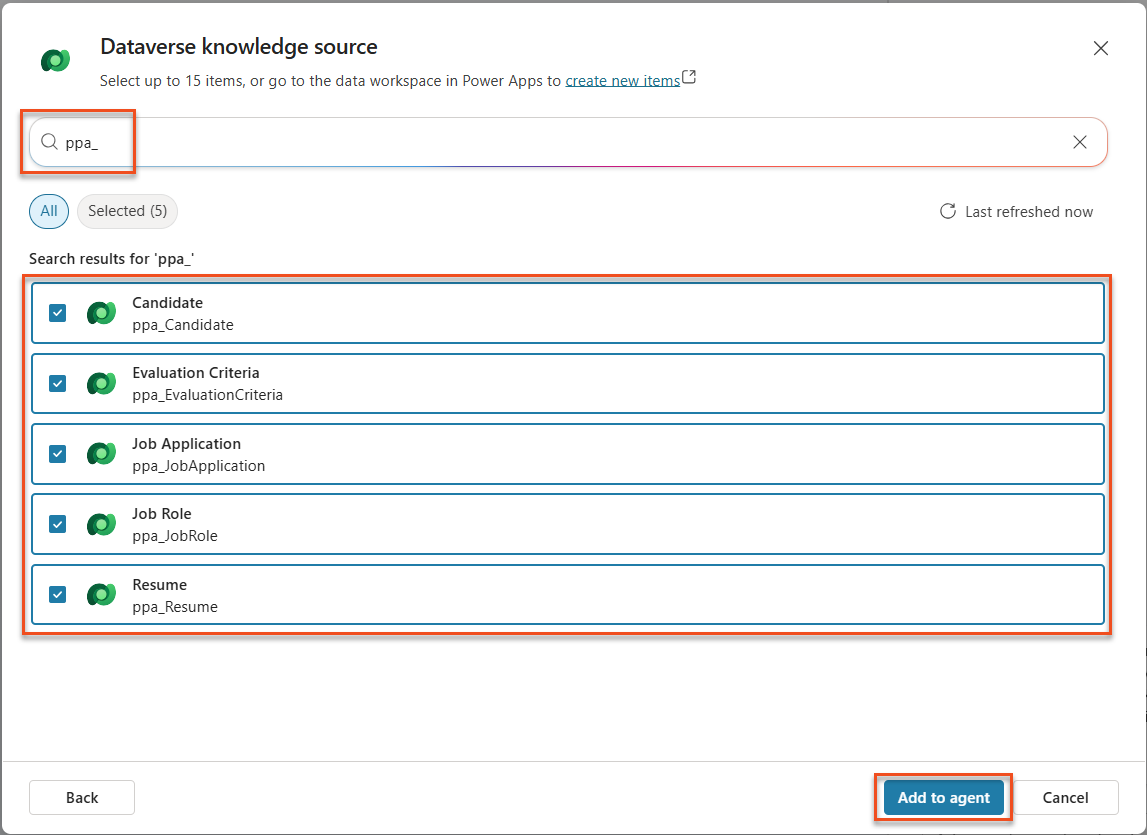Screen dimensions: 1147x835
Task: Uncheck the Candidate checkbox
Action: pyautogui.click(x=58, y=313)
